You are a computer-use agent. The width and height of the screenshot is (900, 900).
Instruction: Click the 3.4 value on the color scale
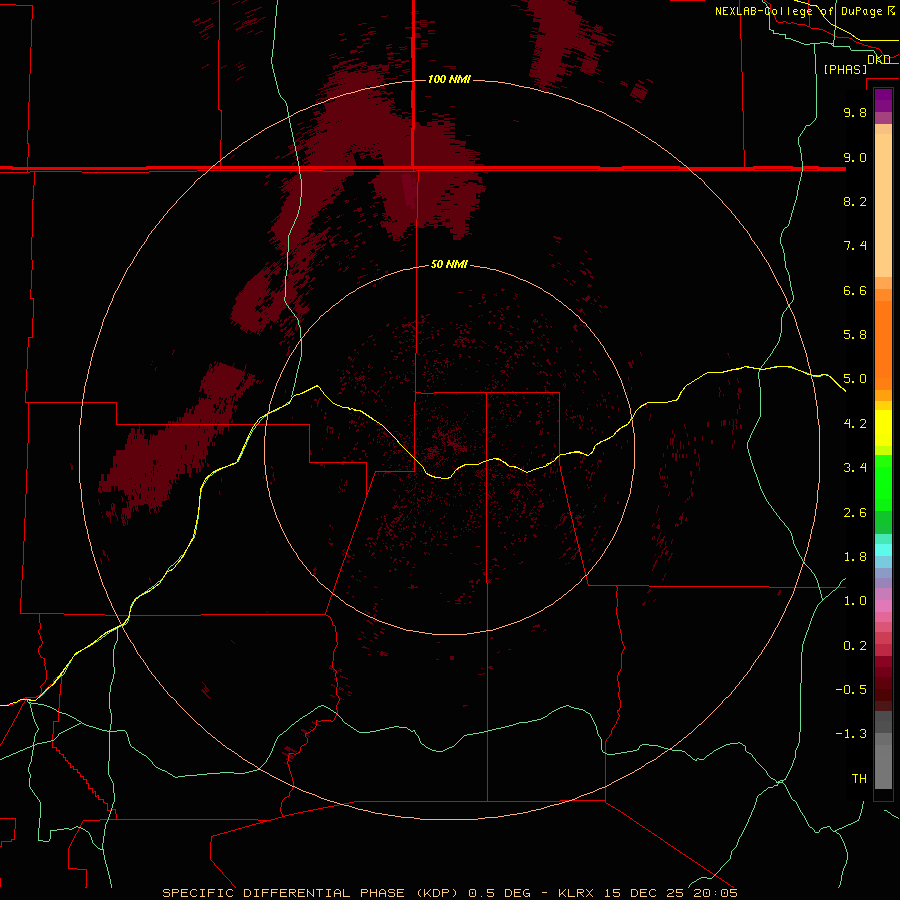855,468
